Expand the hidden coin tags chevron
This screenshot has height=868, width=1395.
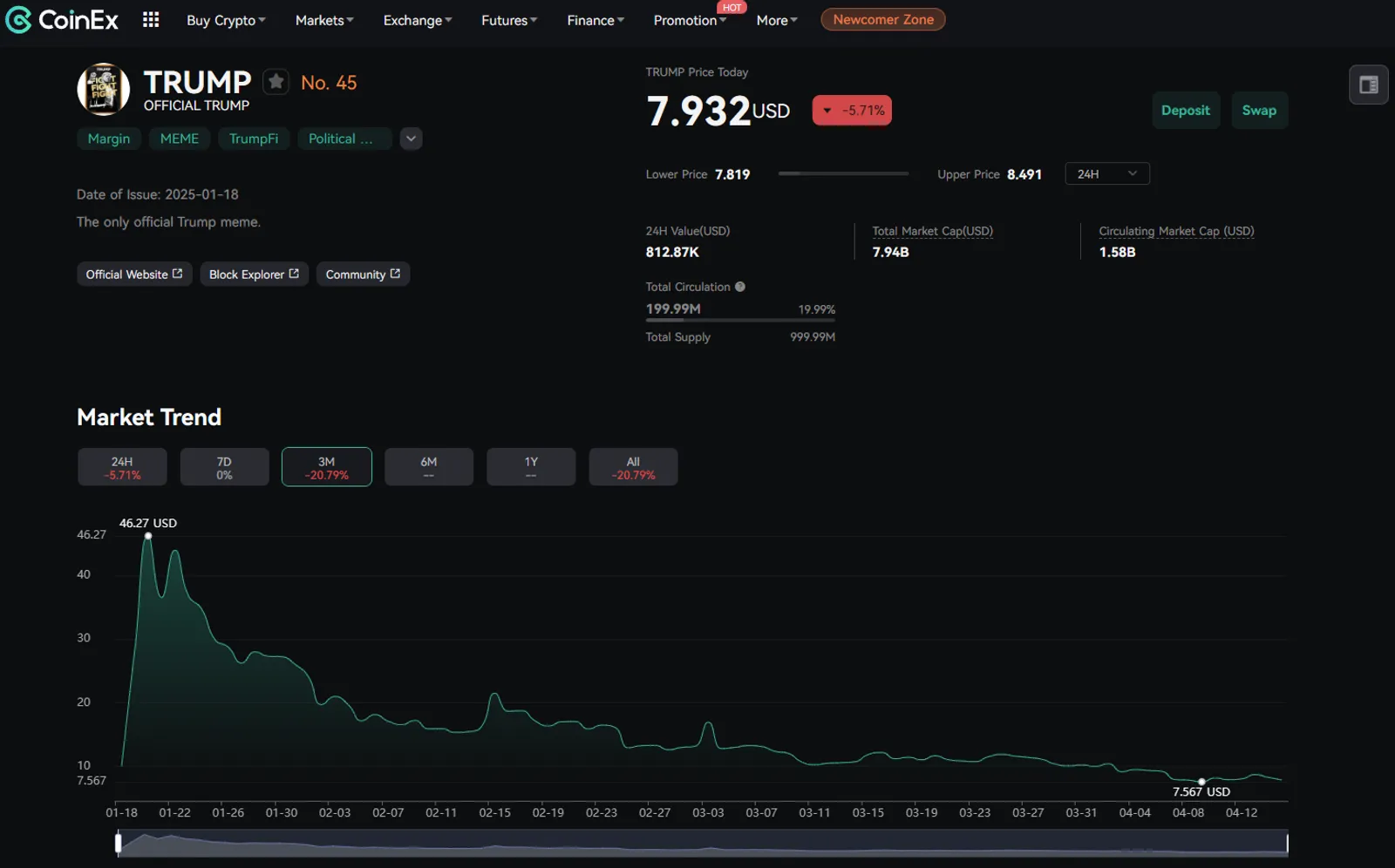(412, 139)
